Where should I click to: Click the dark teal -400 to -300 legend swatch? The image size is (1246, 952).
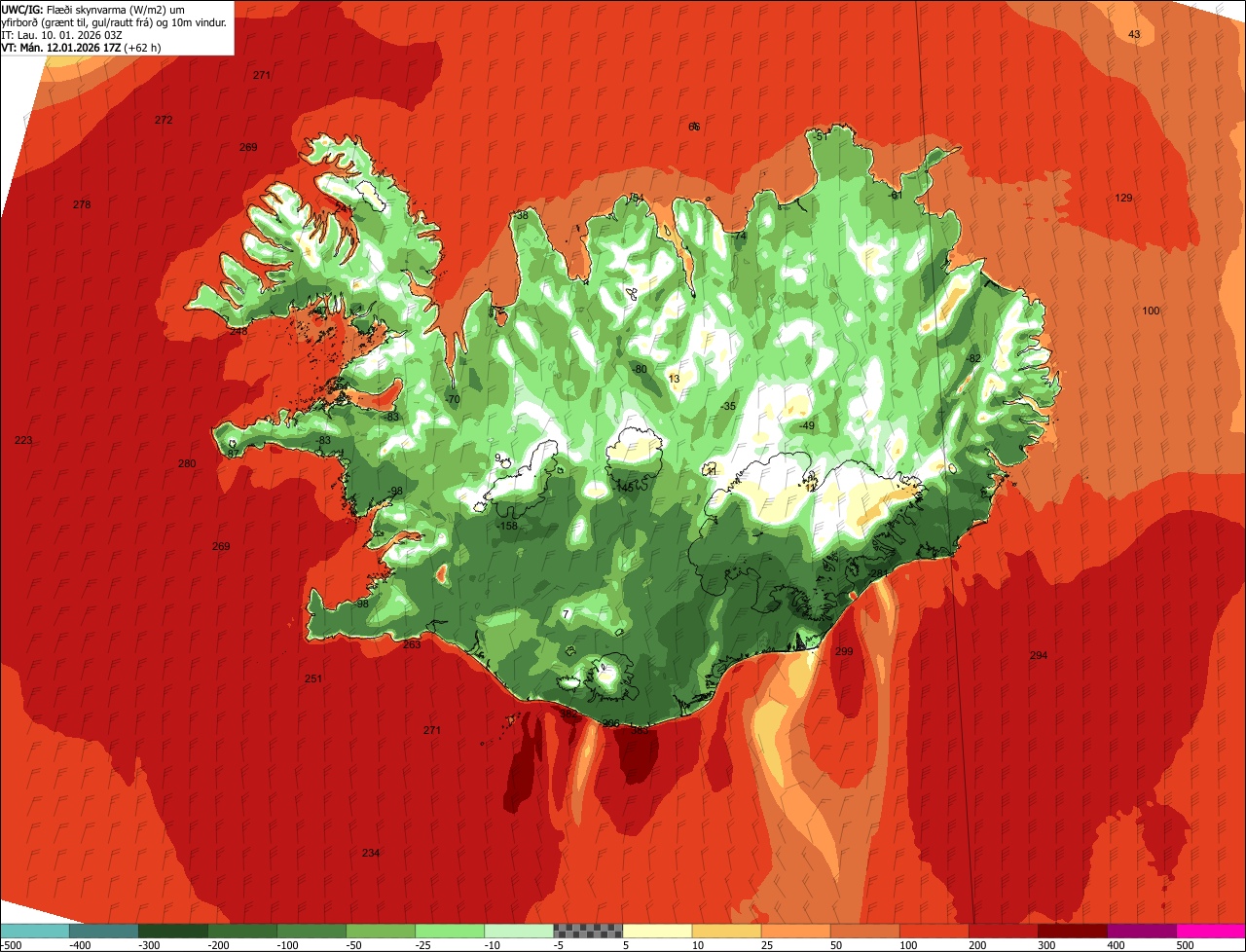click(103, 931)
